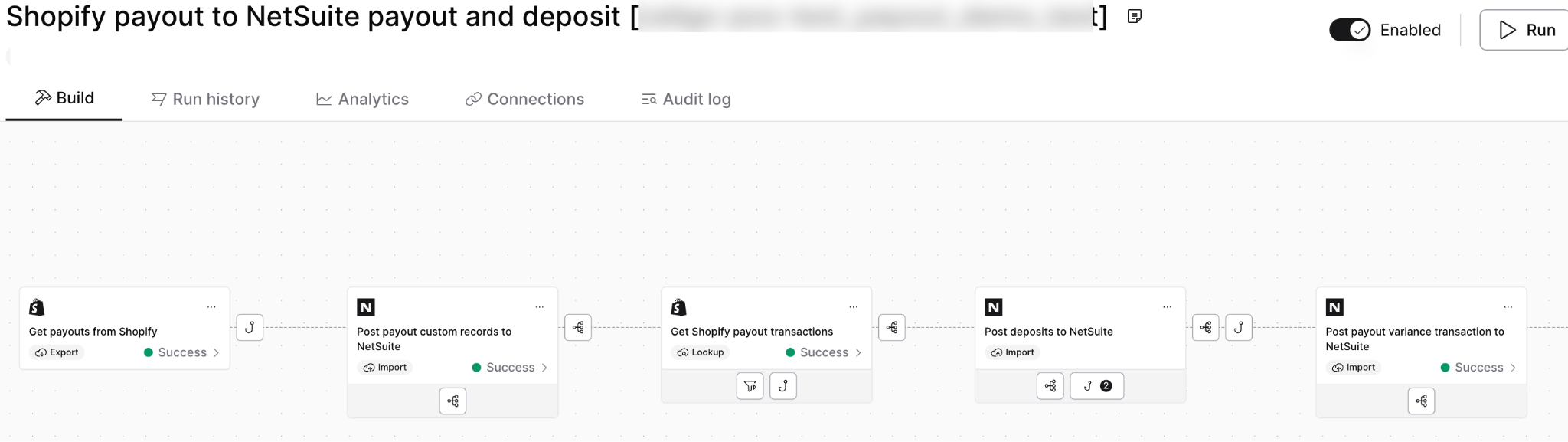The width and height of the screenshot is (1568, 442).
Task: Open the mapping icon beneath Post deposits to NetSuite
Action: pos(1050,386)
